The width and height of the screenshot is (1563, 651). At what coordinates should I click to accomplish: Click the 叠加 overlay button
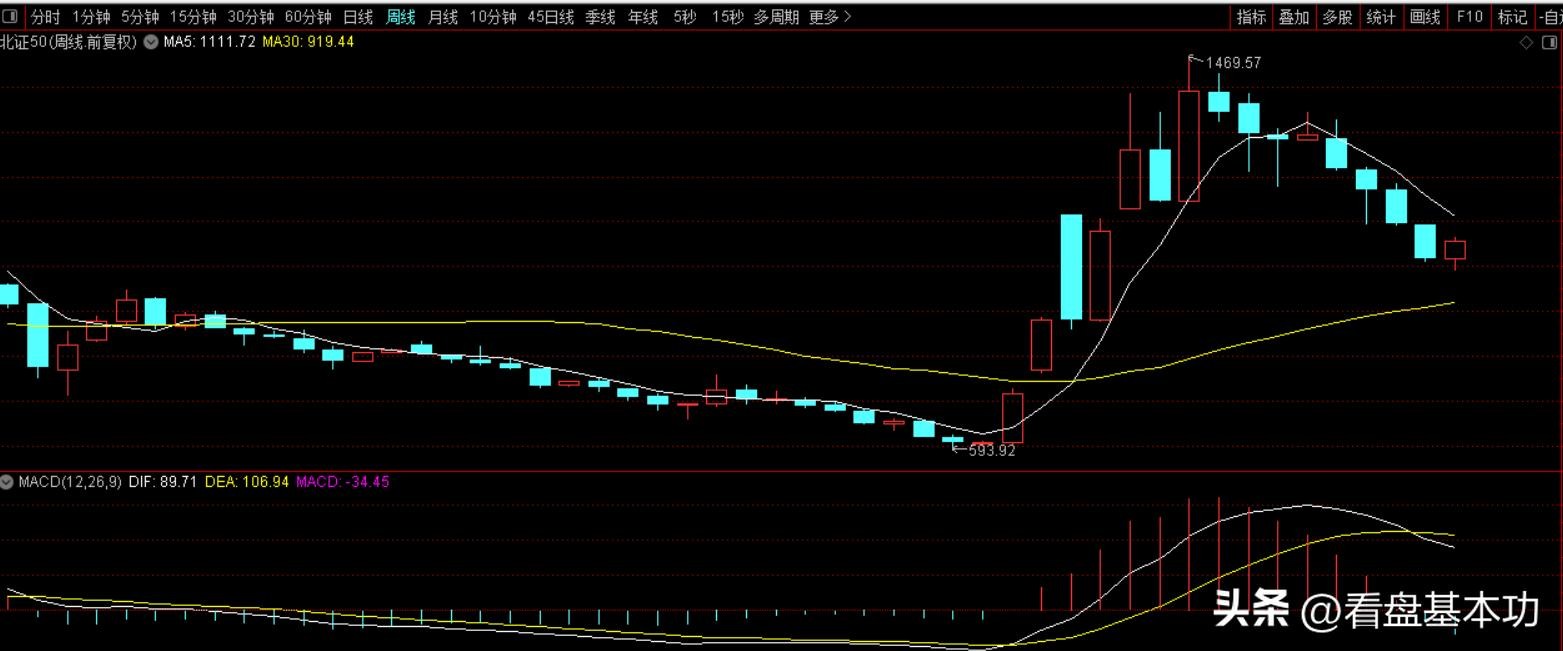1294,17
